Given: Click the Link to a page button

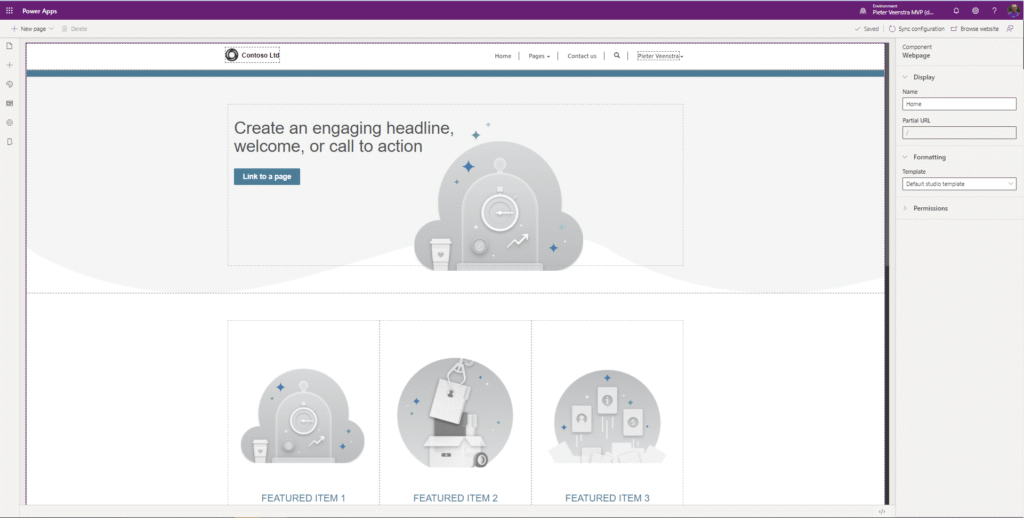Looking at the screenshot, I should [267, 176].
